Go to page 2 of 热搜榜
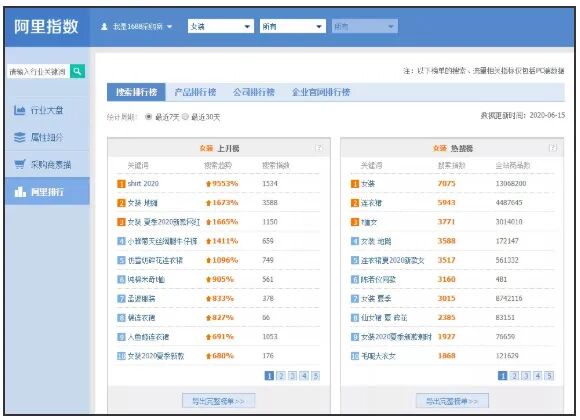 pos(514,376)
